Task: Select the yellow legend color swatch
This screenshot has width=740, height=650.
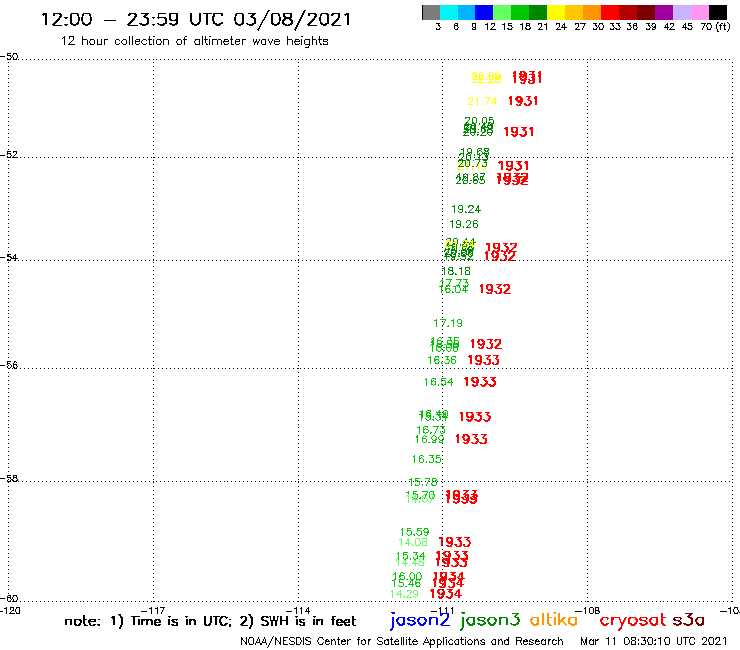Action: click(x=556, y=12)
